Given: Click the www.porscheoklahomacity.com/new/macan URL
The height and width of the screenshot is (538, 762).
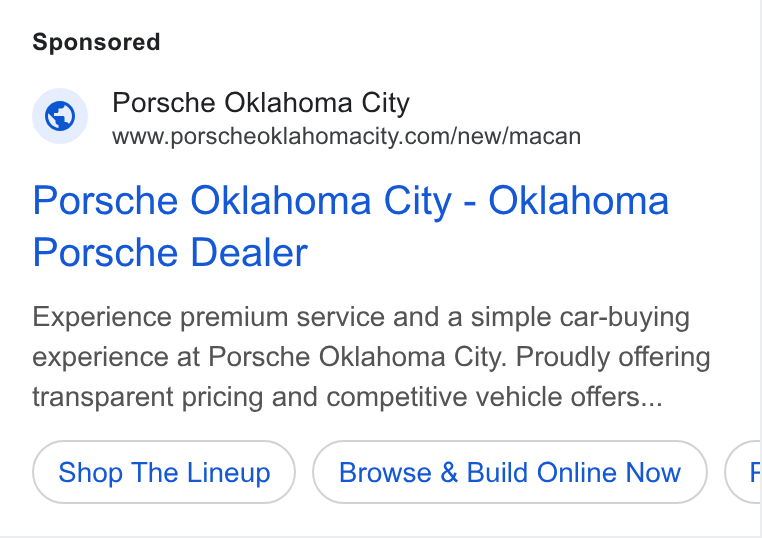Looking at the screenshot, I should click(x=346, y=137).
